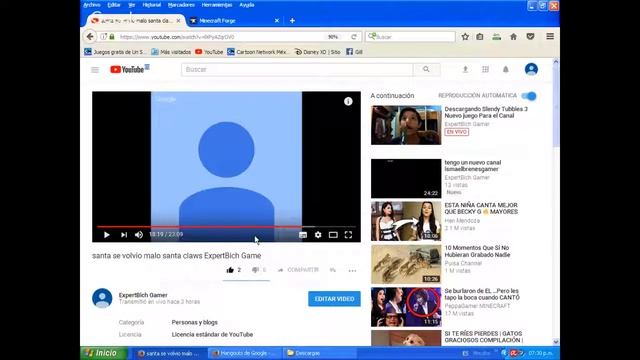640x360 pixels.
Task: Open Firefox Editar menu
Action: click(x=114, y=5)
